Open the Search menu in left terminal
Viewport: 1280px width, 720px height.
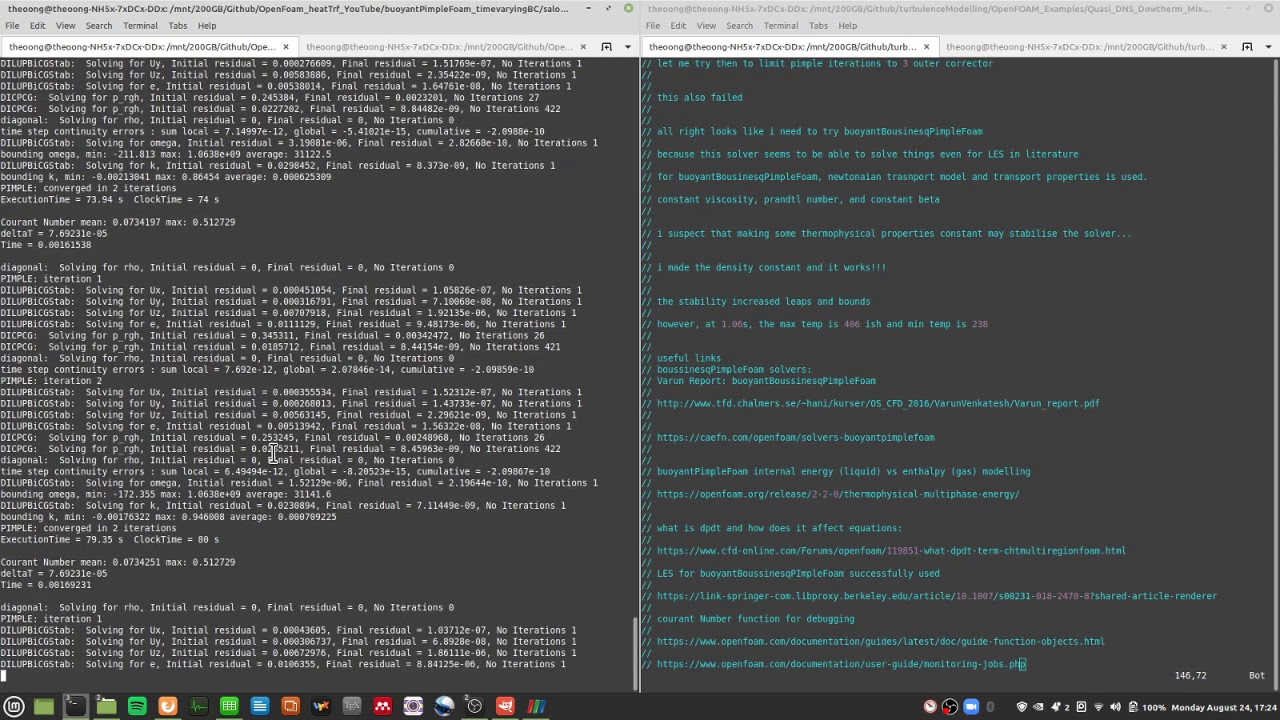(x=98, y=25)
